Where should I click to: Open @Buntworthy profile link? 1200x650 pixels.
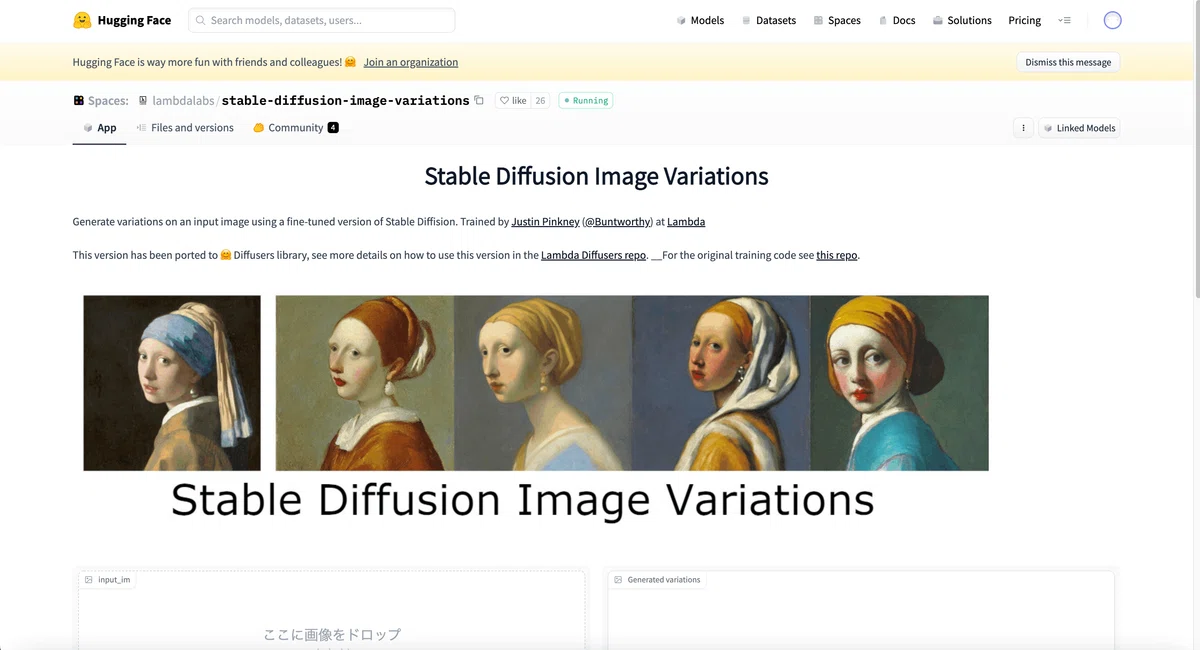[x=617, y=222]
